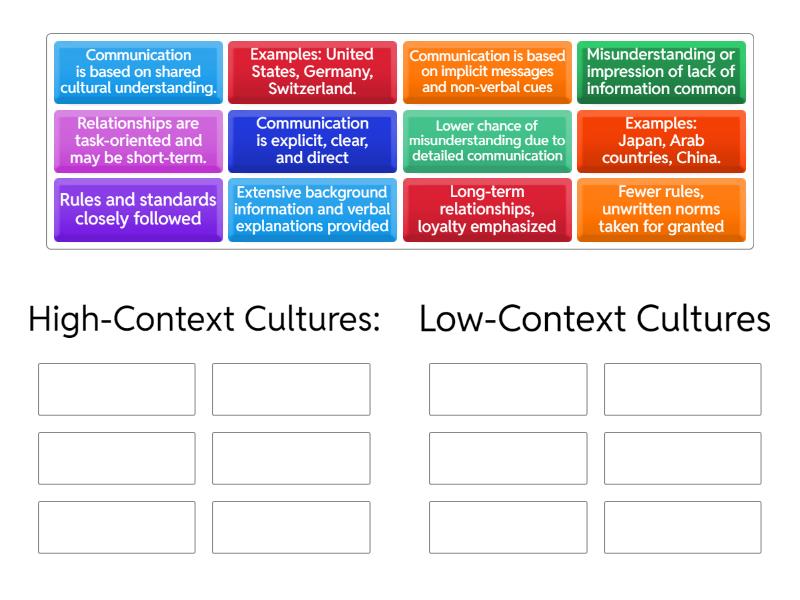Select the tile about lower chance of misunderstanding

[487, 141]
